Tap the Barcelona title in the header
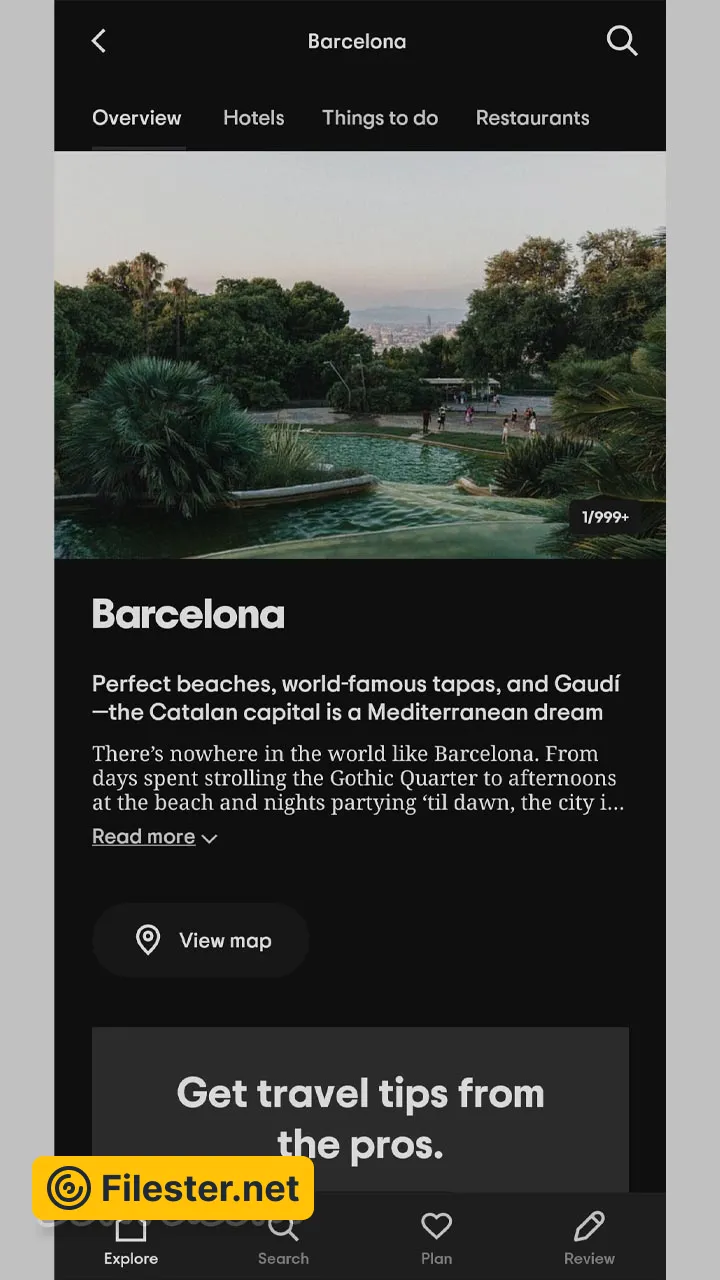720x1280 pixels. (357, 42)
